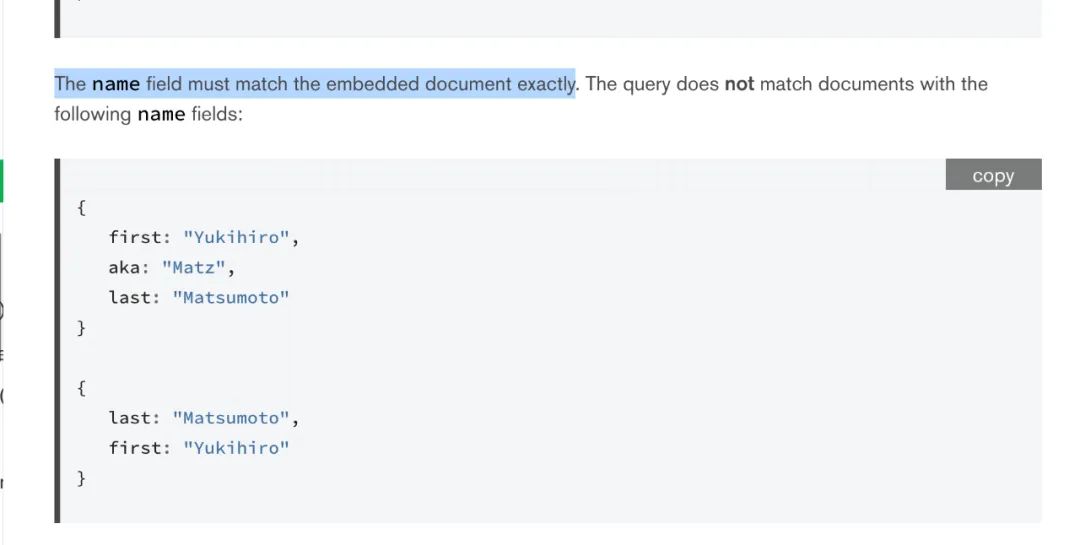Click the copy button on the code block
The height and width of the screenshot is (545, 1080).
click(x=993, y=175)
